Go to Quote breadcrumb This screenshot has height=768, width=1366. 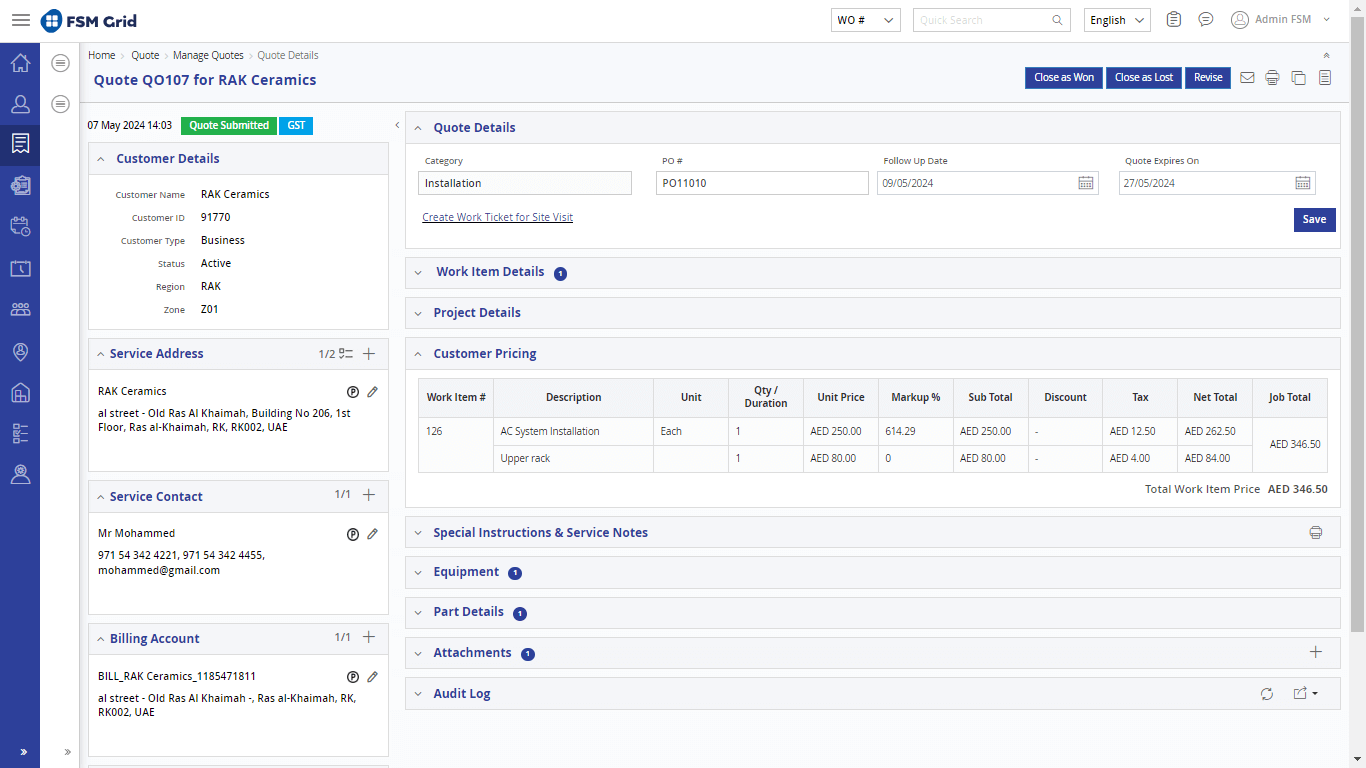[145, 55]
